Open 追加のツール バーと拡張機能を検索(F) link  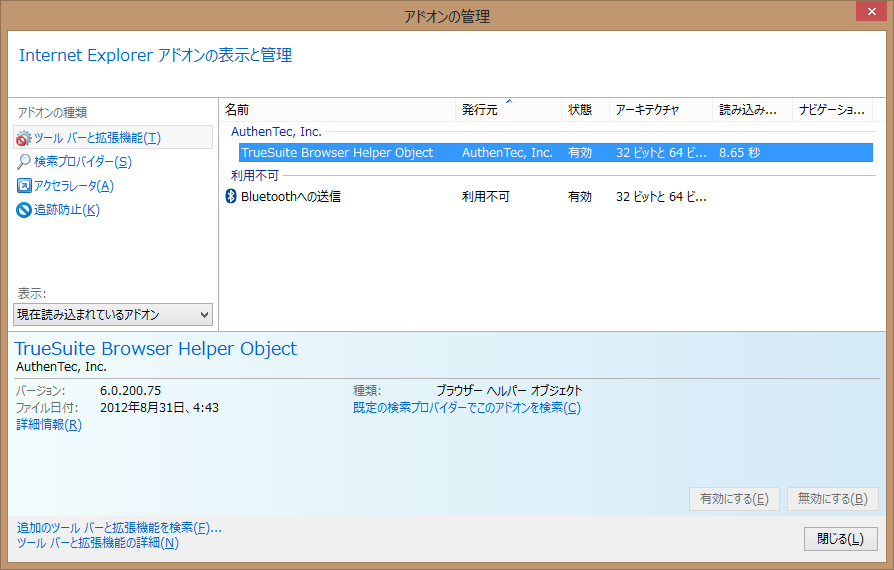[x=119, y=528]
